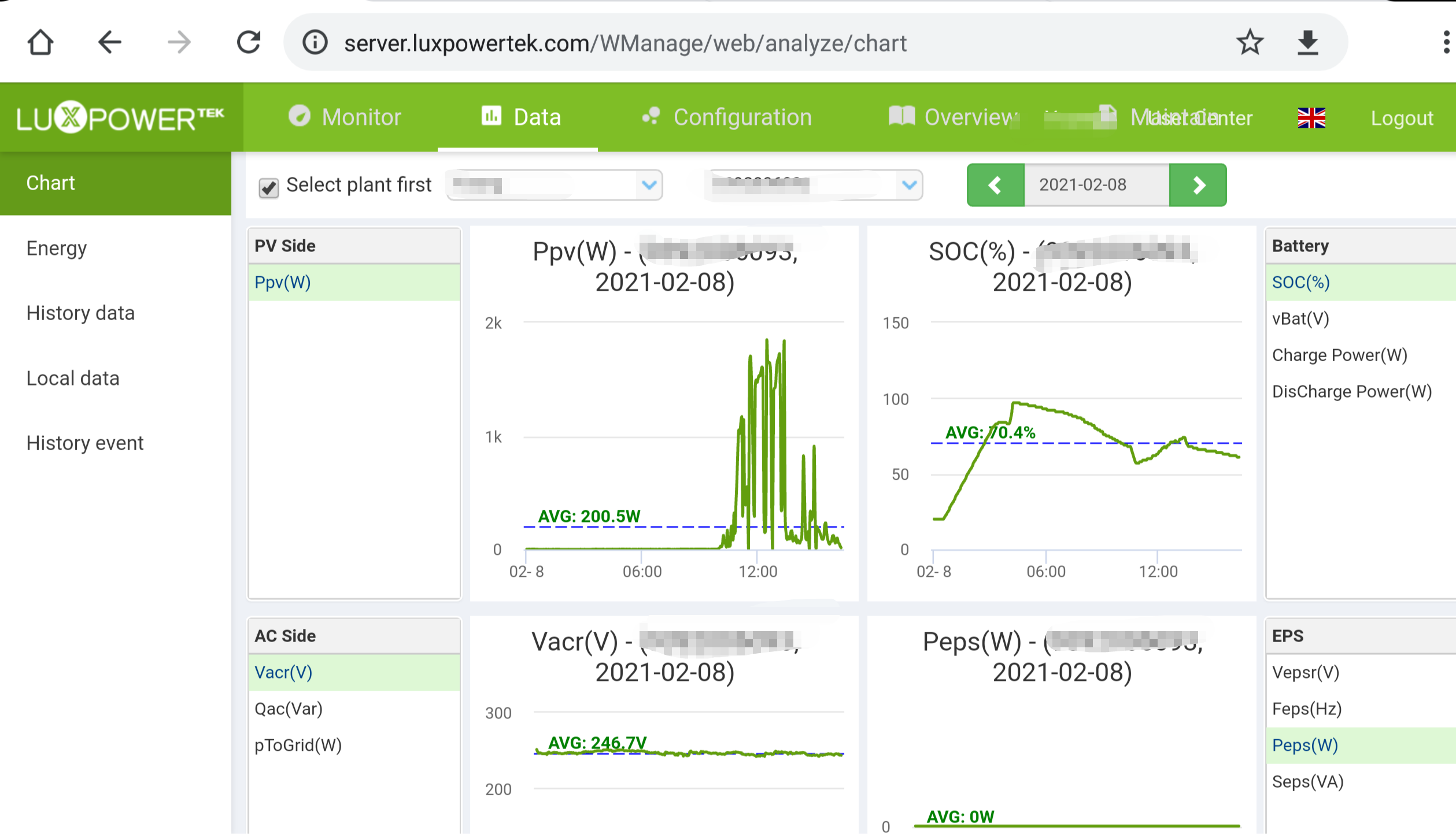1456x834 pixels.
Task: Click the Configuration gears icon
Action: pos(651,116)
